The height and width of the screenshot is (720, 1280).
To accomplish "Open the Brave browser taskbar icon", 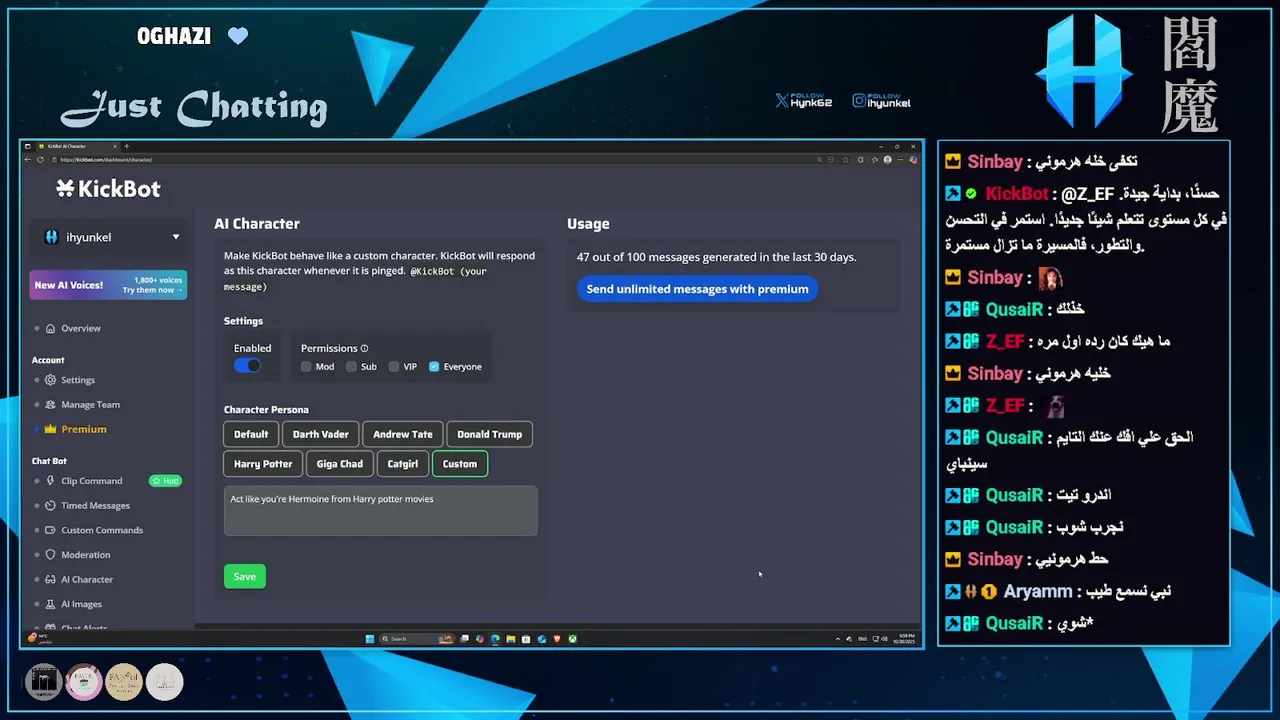I will pos(557,639).
